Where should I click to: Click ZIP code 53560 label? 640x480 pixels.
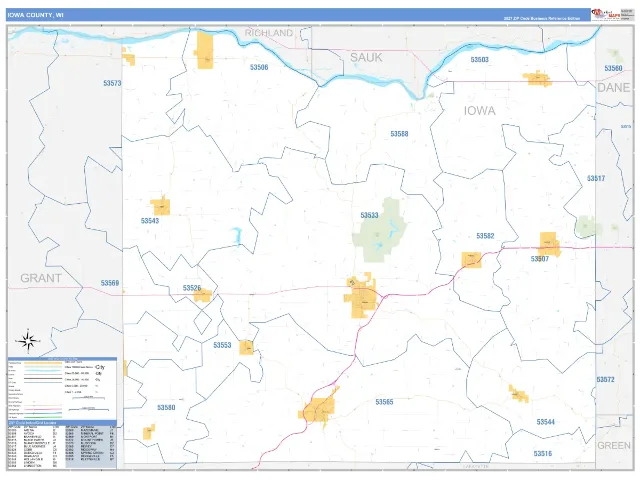[613, 68]
